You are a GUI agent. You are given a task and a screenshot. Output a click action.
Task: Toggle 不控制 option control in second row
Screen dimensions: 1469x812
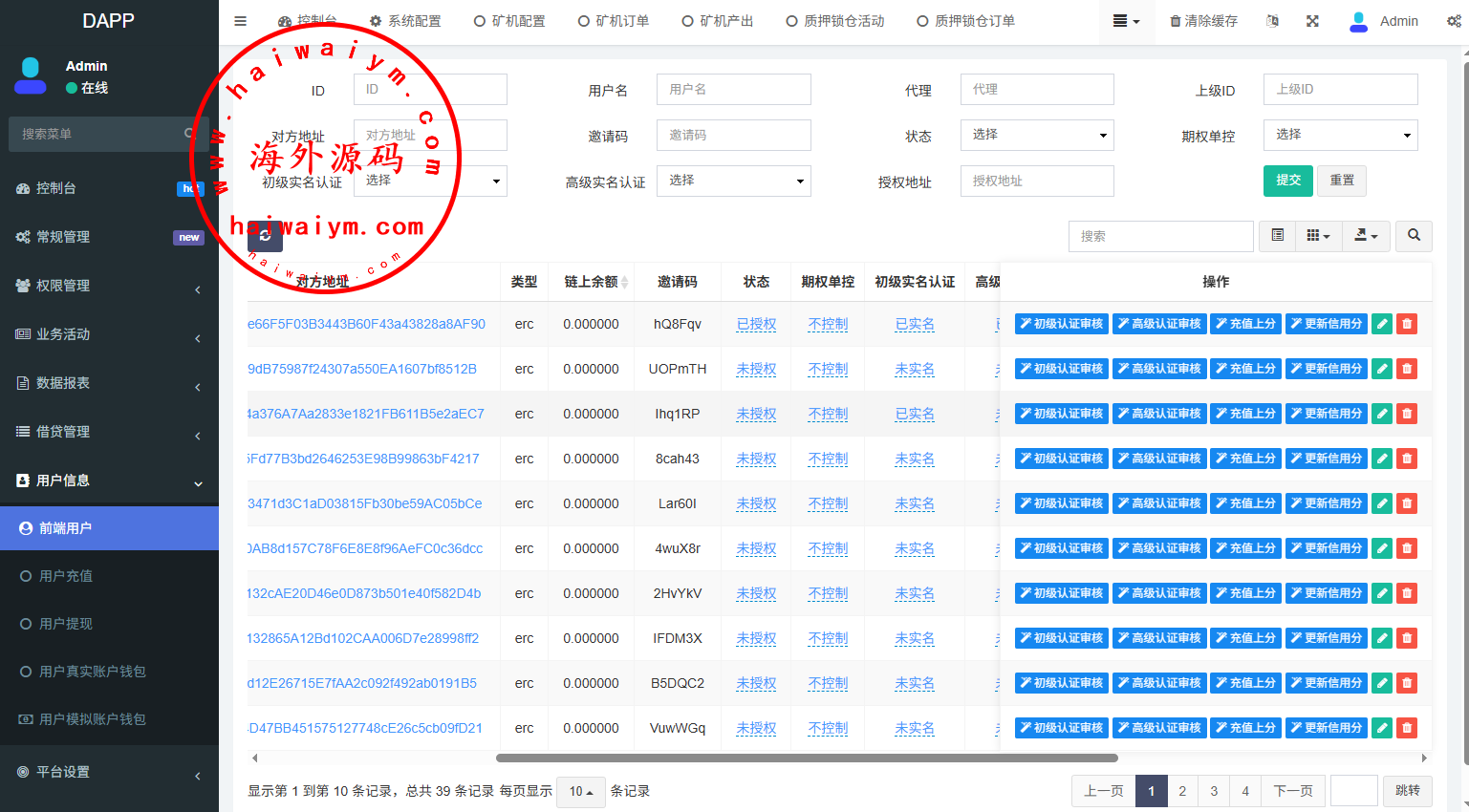tap(828, 369)
